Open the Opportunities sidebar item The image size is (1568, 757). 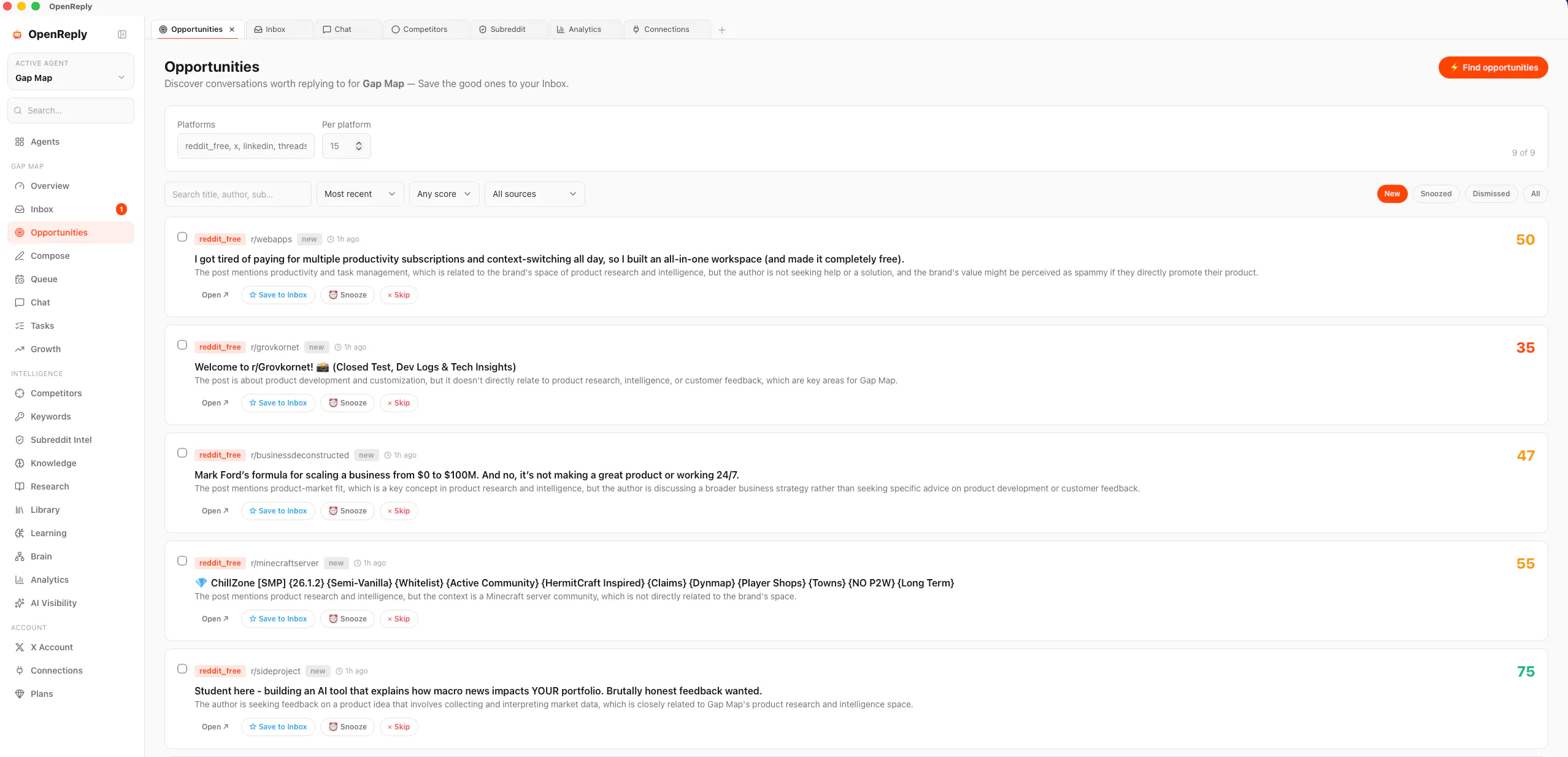coord(71,232)
